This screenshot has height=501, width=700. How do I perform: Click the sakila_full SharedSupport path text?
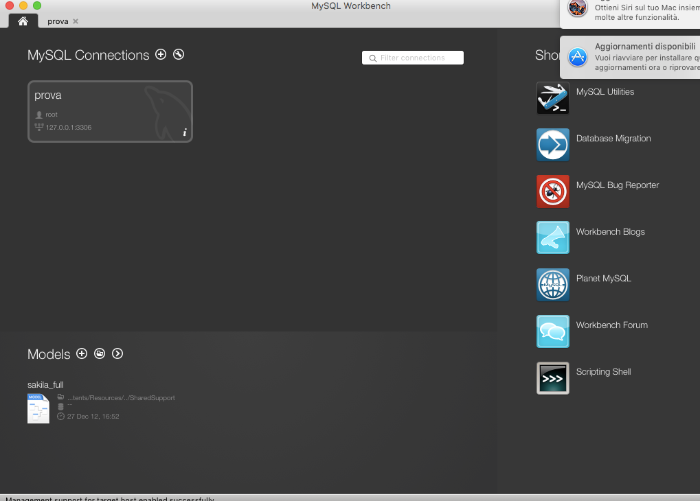121,398
